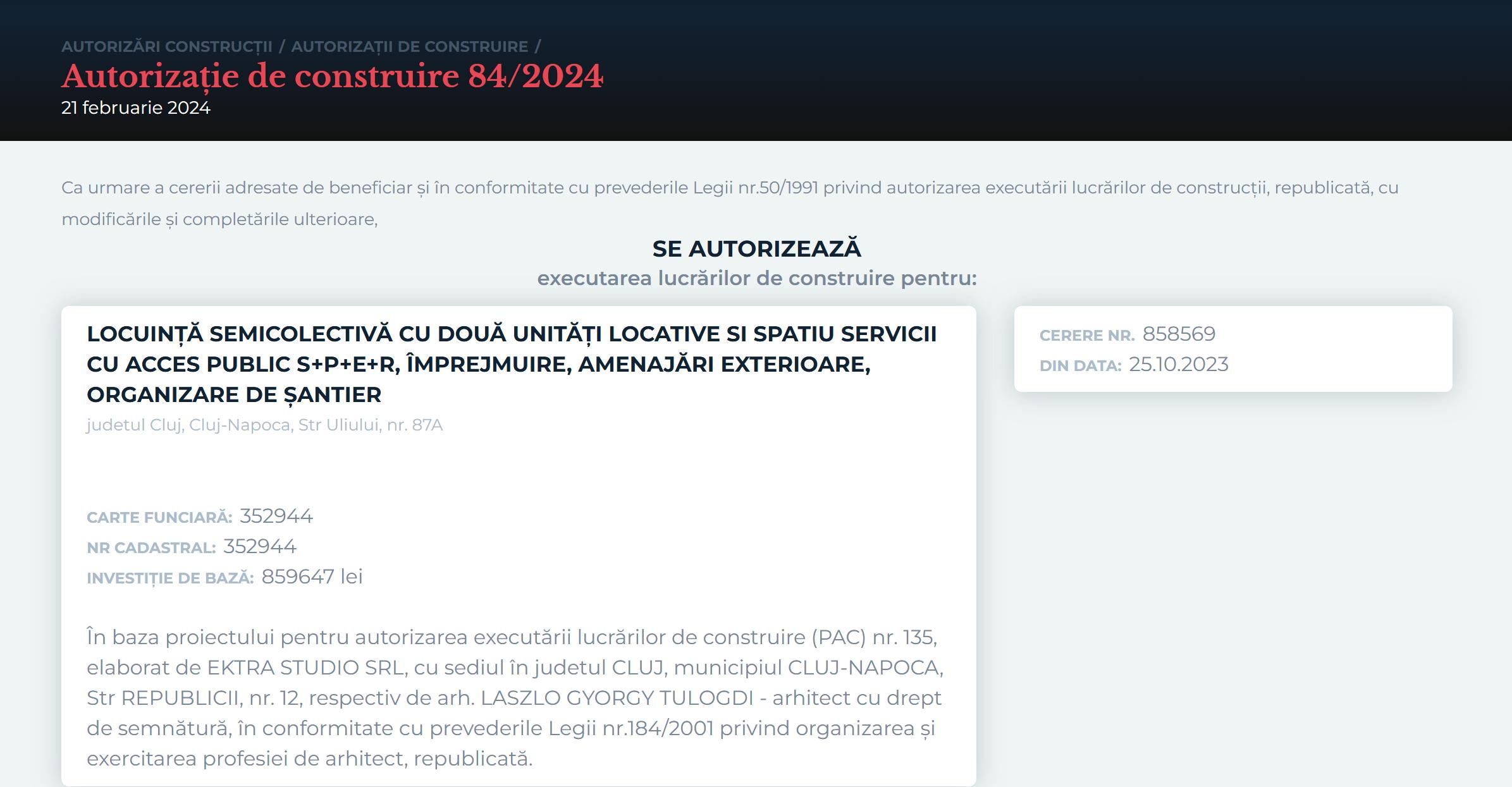Click the Autorizație de construire 84/2024 title

(x=332, y=76)
